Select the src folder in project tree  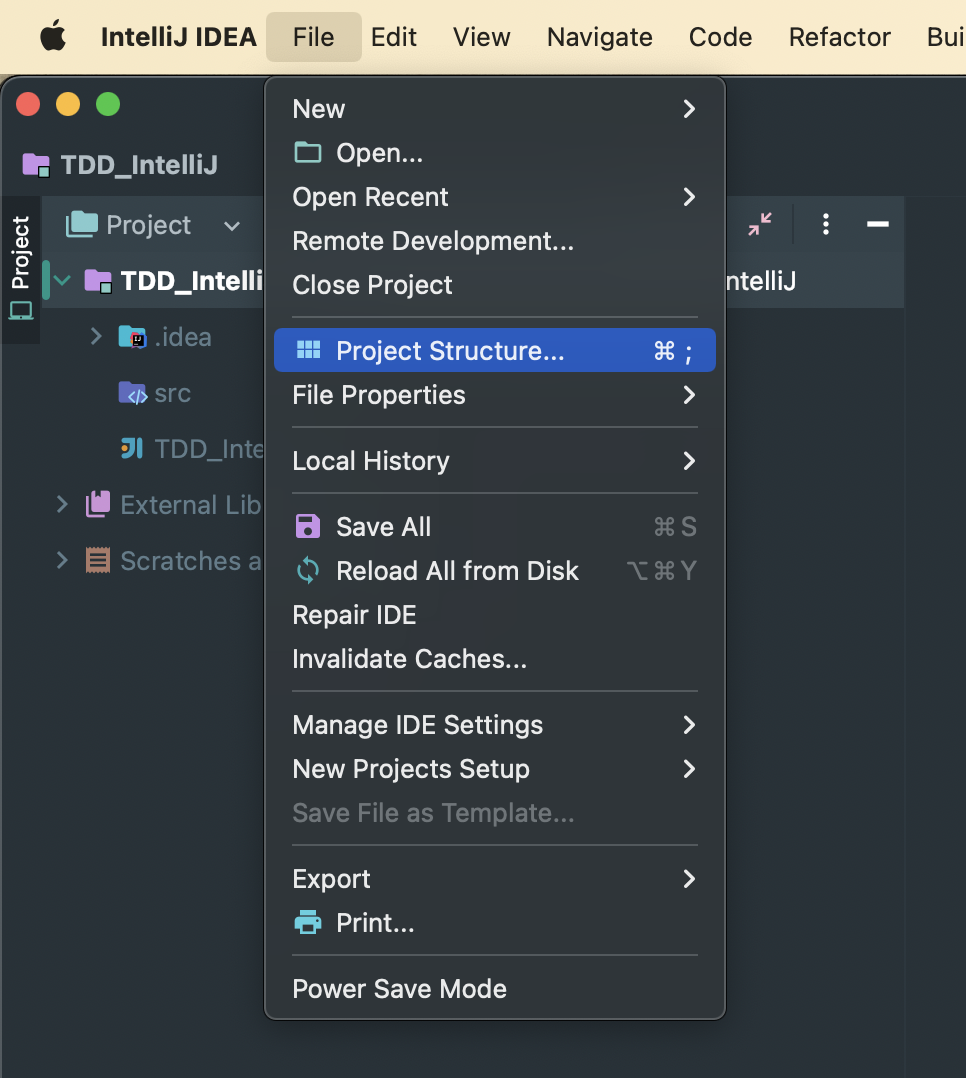172,393
